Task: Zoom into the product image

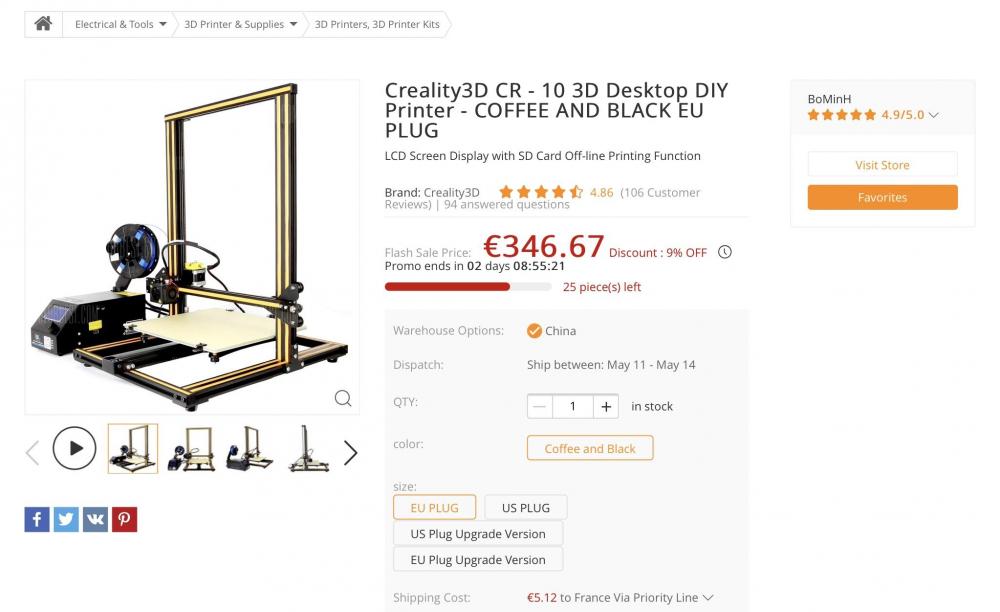Action: [x=343, y=399]
